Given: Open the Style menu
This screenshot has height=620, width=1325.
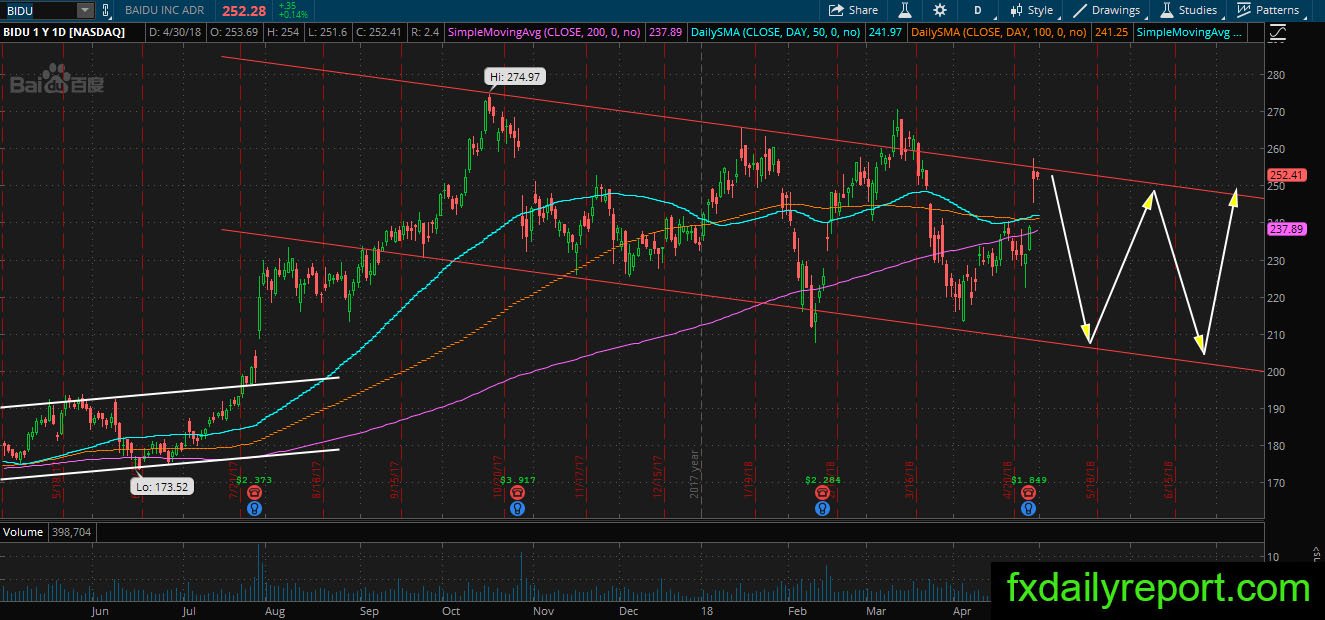Looking at the screenshot, I should click(1032, 10).
